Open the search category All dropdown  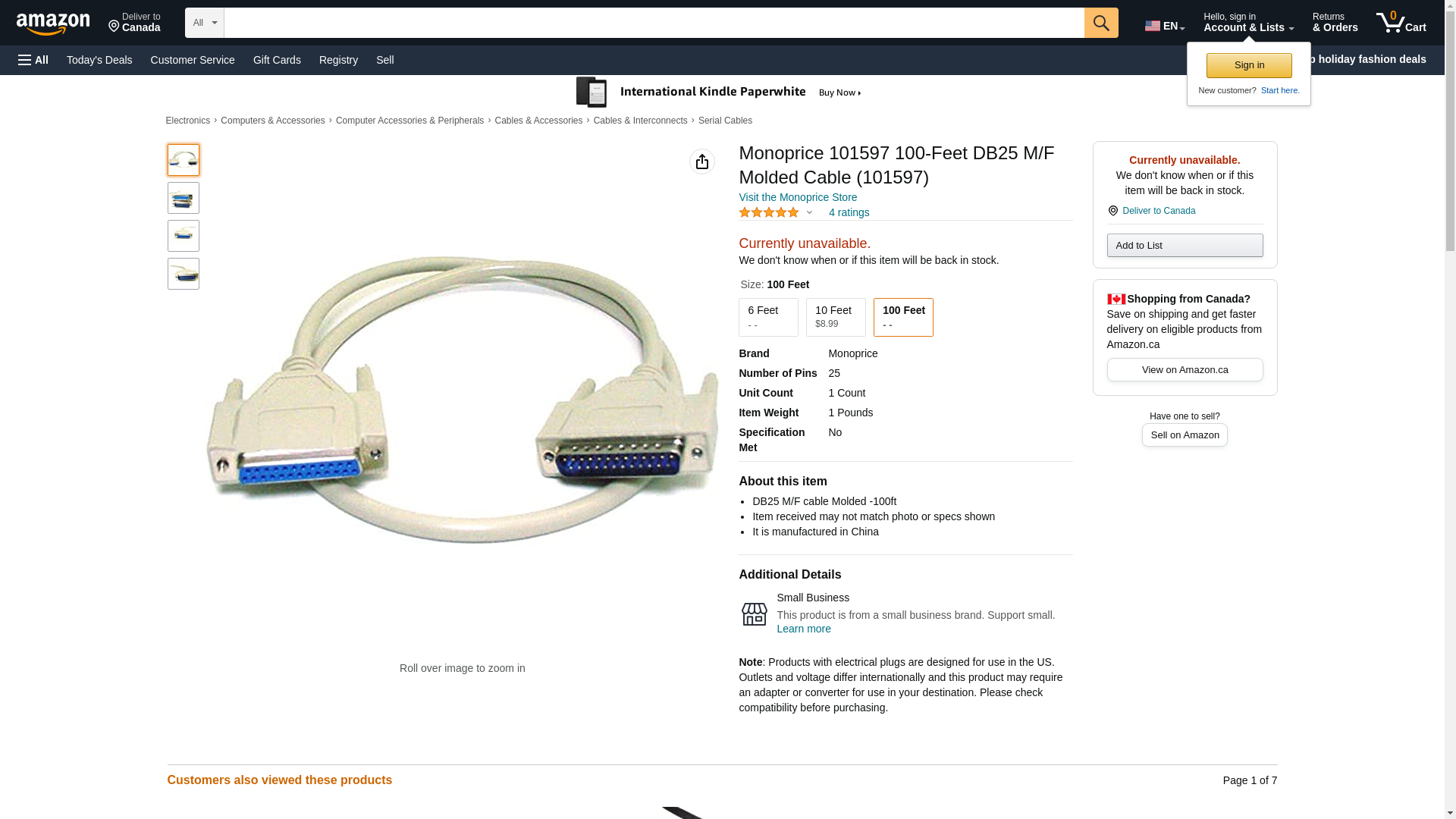point(205,23)
